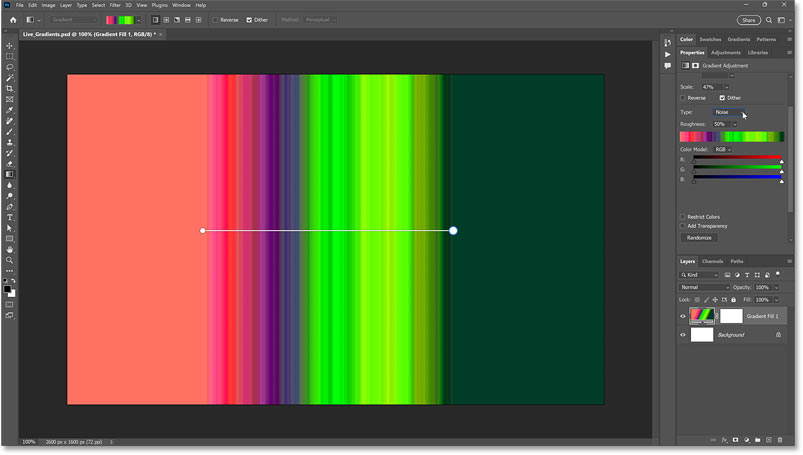Click the Share button
Screen dimensions: 803x455
[x=748, y=19]
